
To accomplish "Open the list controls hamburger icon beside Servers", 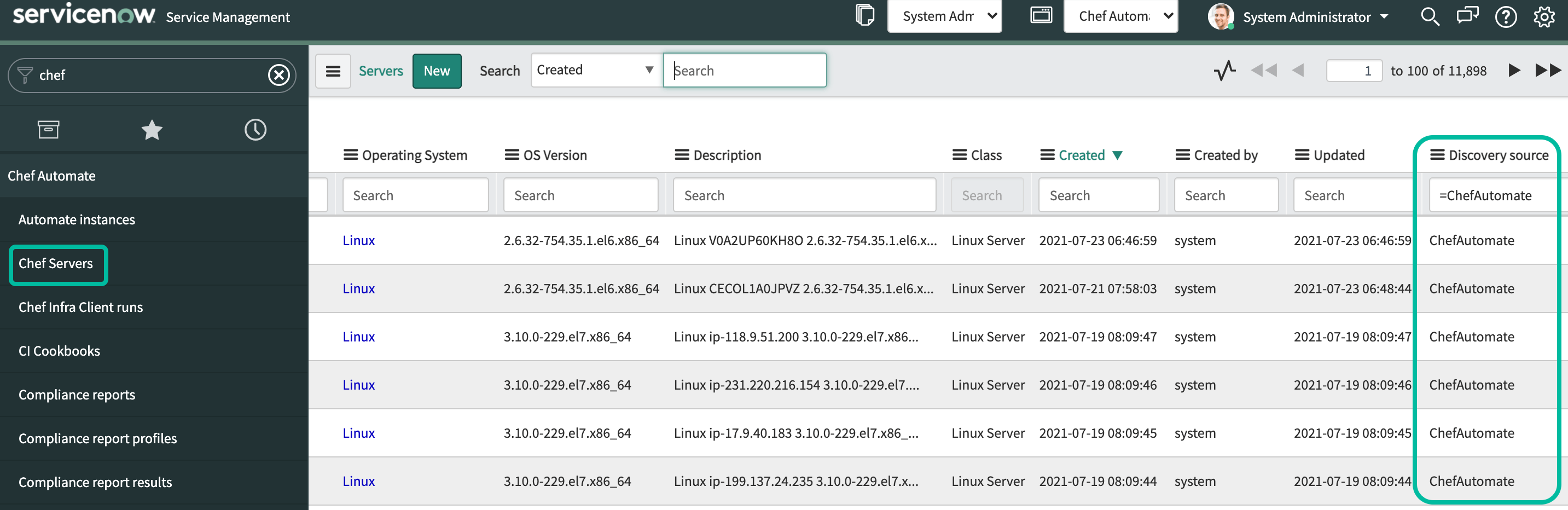I will pyautogui.click(x=333, y=71).
